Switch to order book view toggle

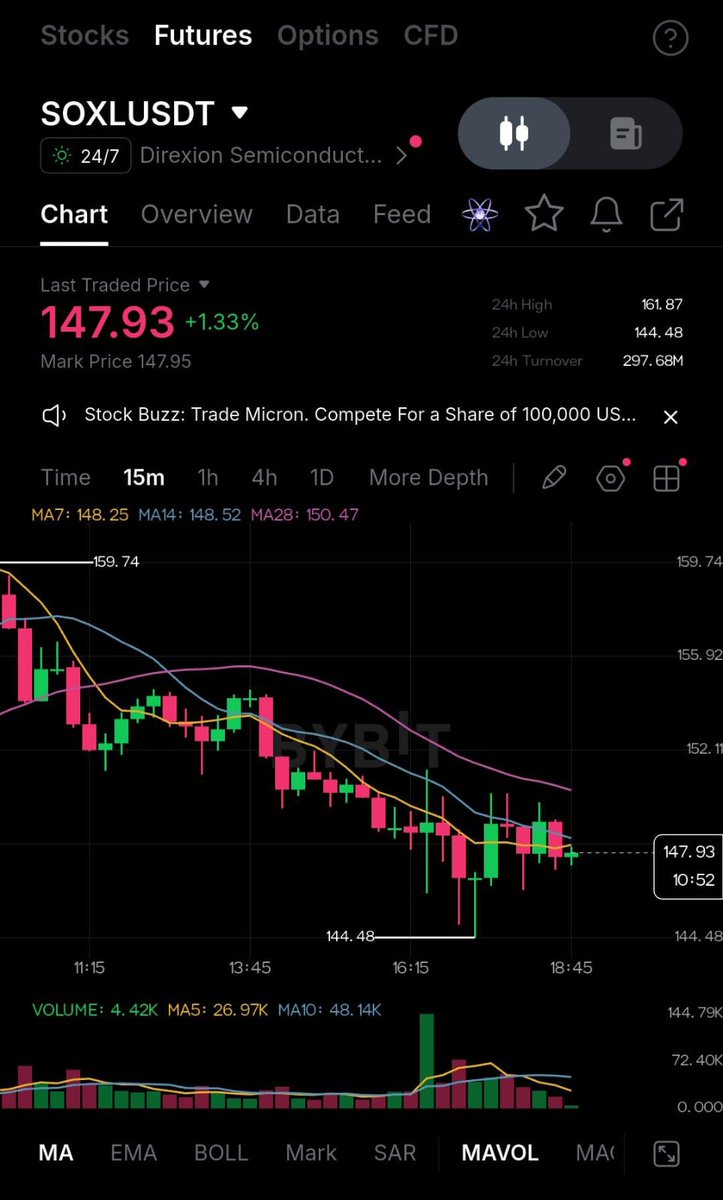[626, 133]
